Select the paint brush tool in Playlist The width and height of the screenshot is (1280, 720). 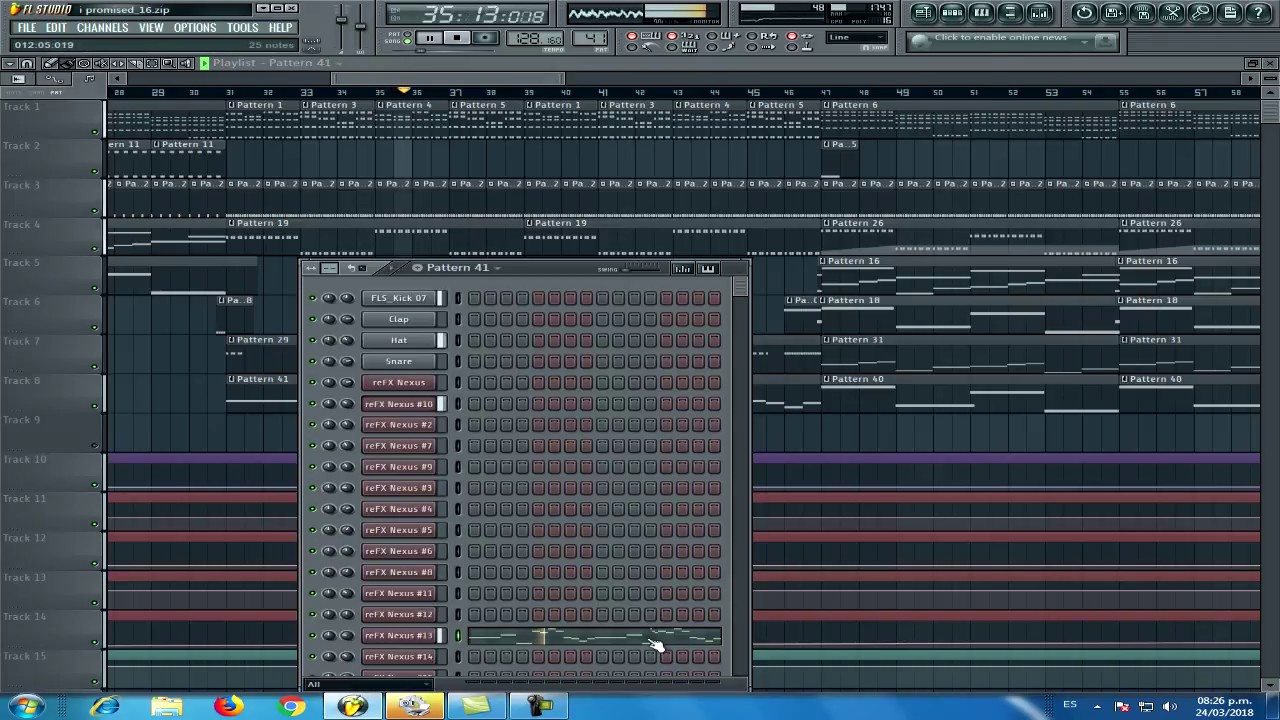point(66,63)
